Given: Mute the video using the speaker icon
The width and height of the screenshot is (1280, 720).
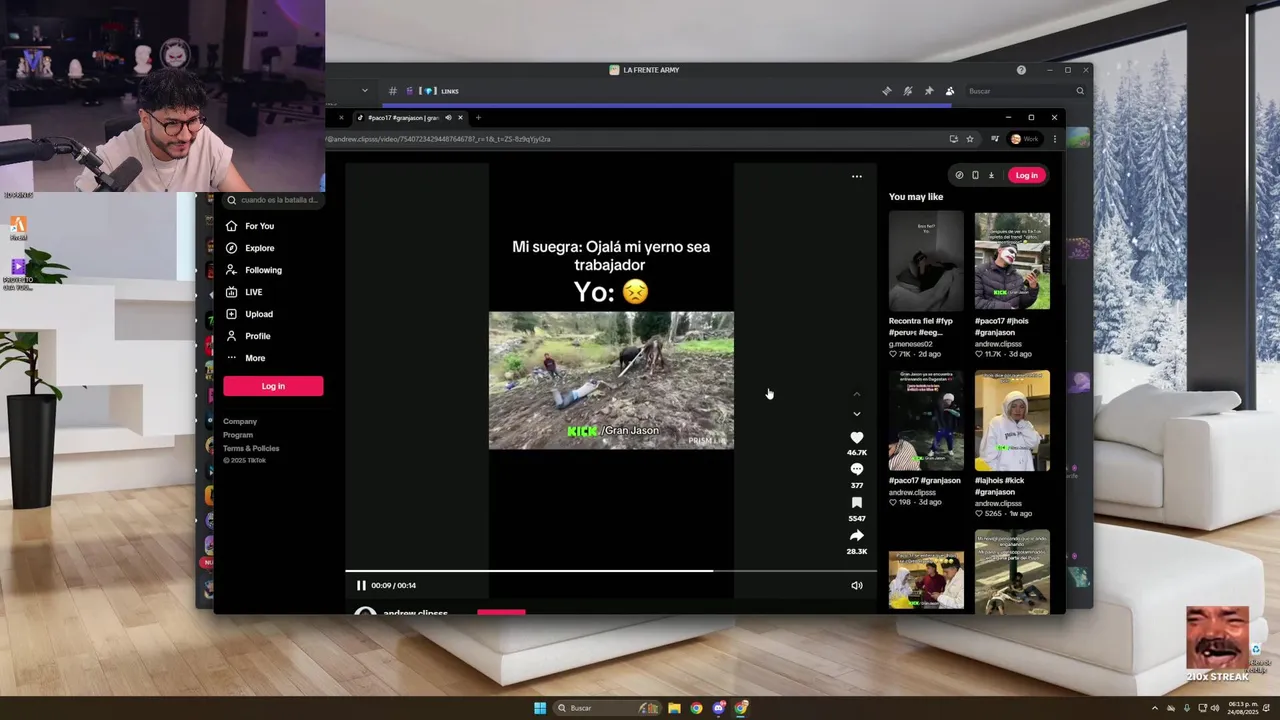Looking at the screenshot, I should (x=856, y=585).
